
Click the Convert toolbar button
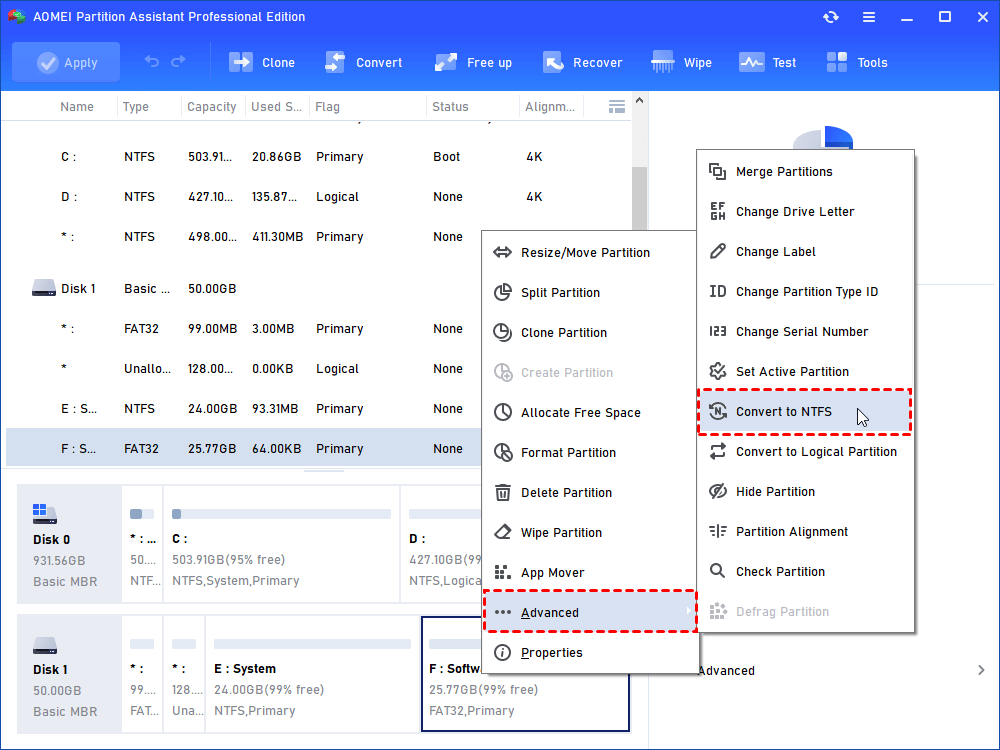pyautogui.click(x=364, y=62)
